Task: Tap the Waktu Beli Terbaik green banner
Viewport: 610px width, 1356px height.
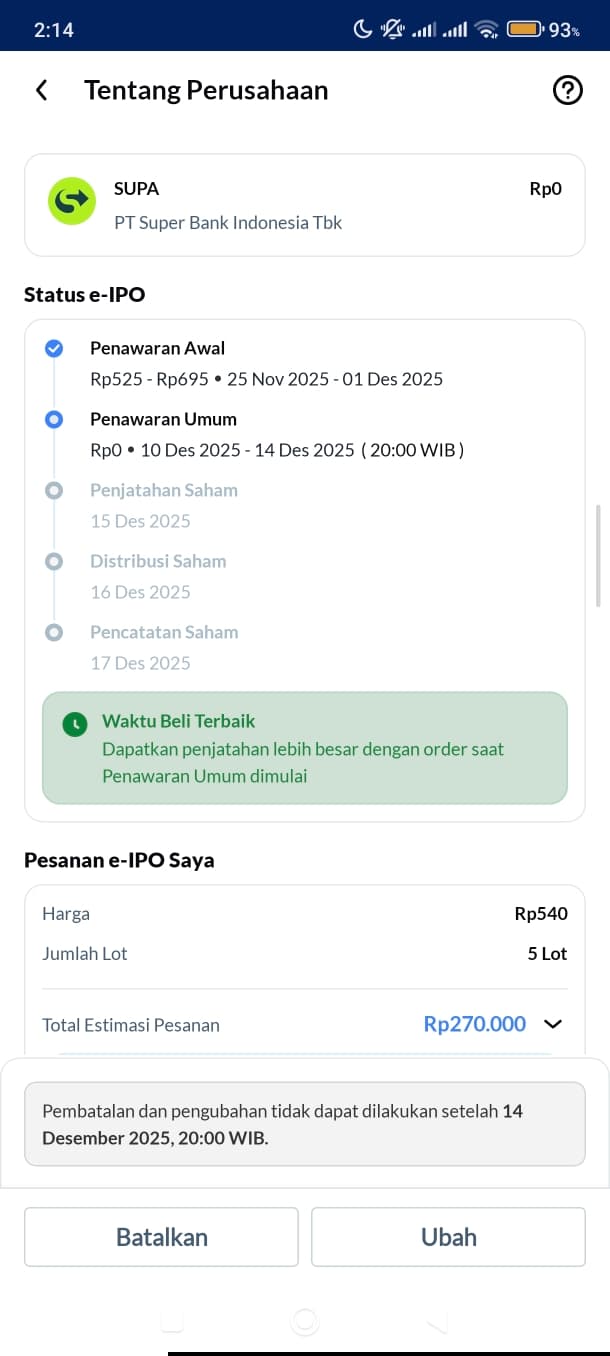Action: [x=305, y=748]
